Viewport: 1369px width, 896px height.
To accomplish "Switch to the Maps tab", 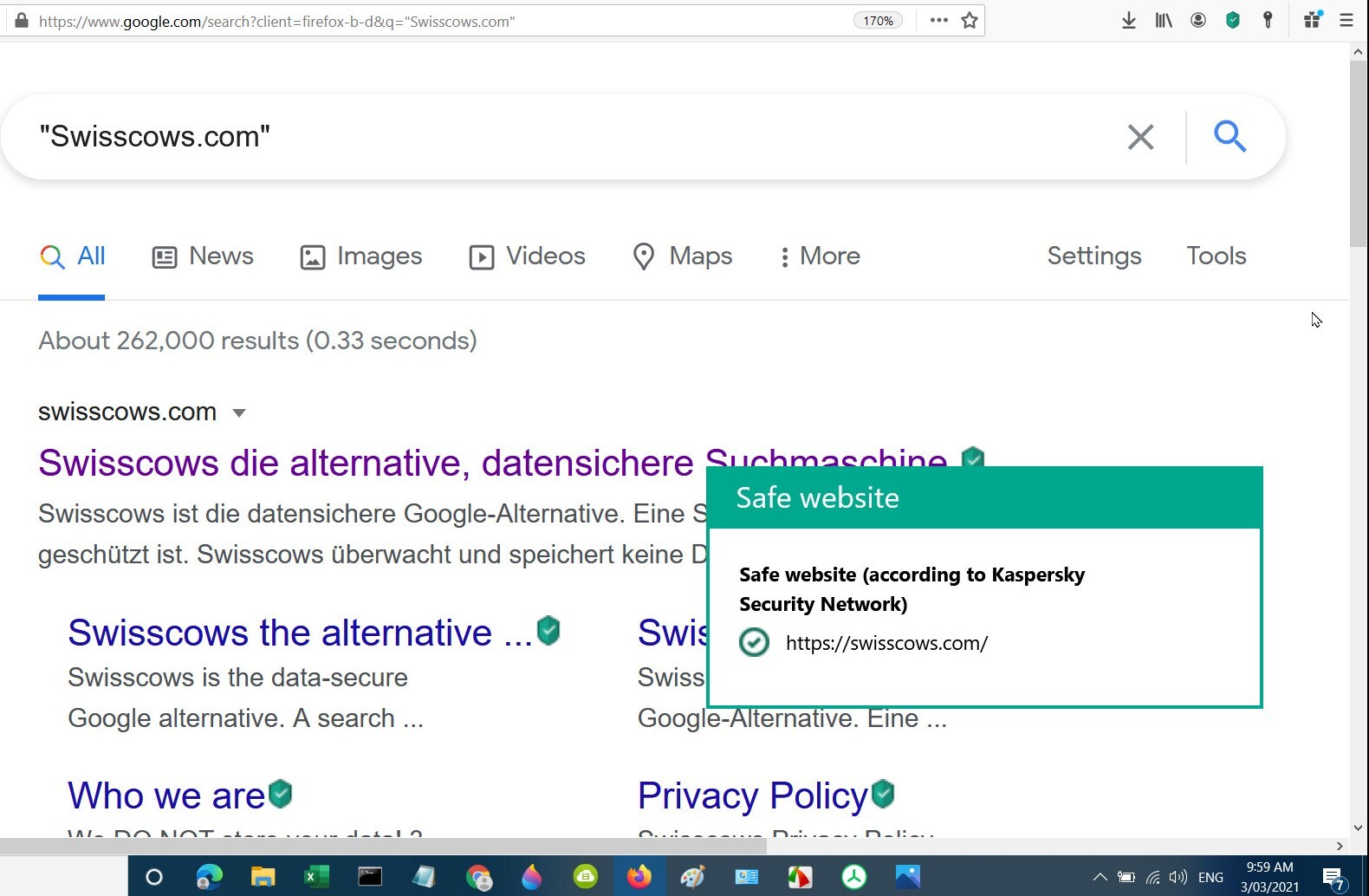I will 683,256.
